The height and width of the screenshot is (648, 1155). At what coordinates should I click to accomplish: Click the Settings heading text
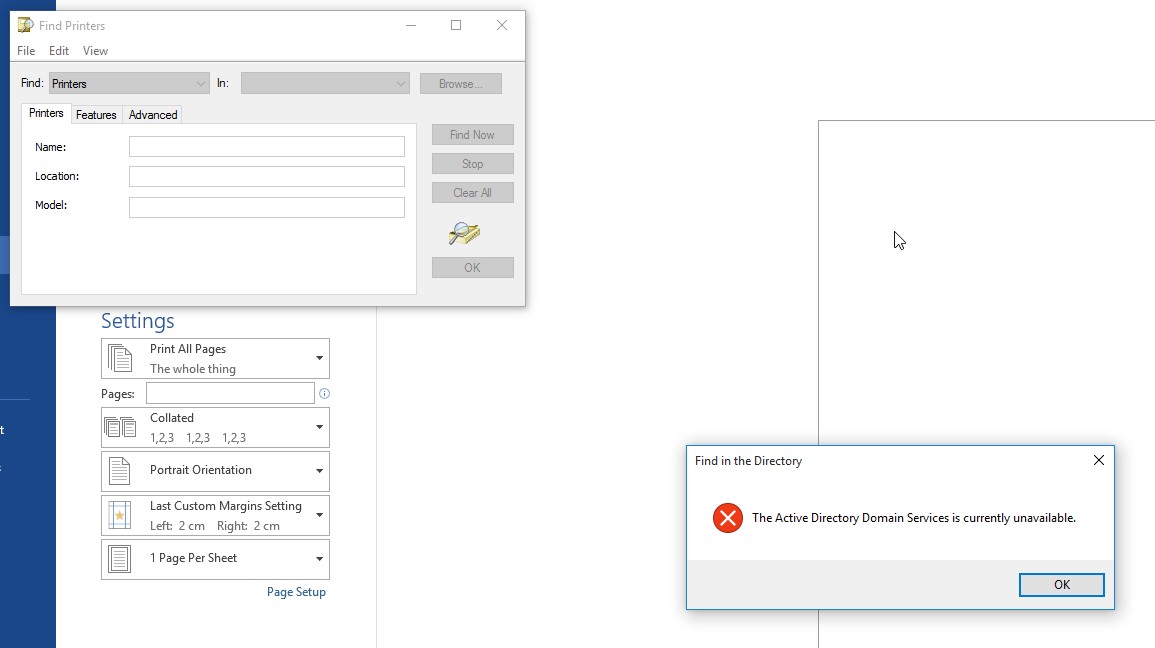pyautogui.click(x=138, y=321)
